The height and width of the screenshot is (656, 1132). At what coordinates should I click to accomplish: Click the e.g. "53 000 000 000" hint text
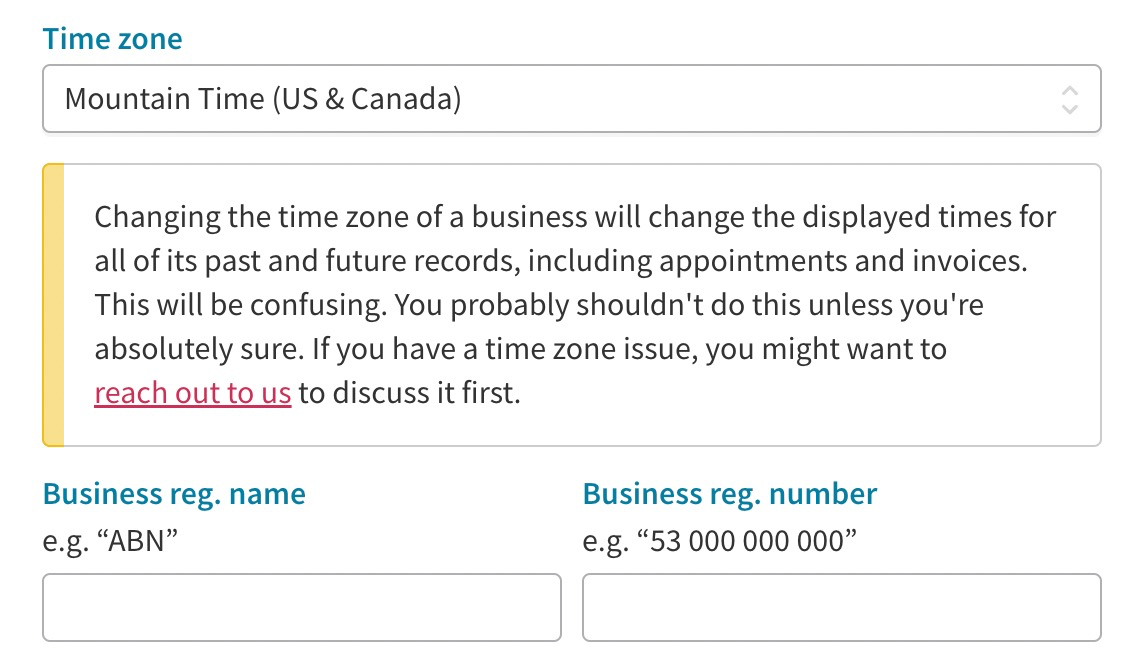[x=720, y=542]
